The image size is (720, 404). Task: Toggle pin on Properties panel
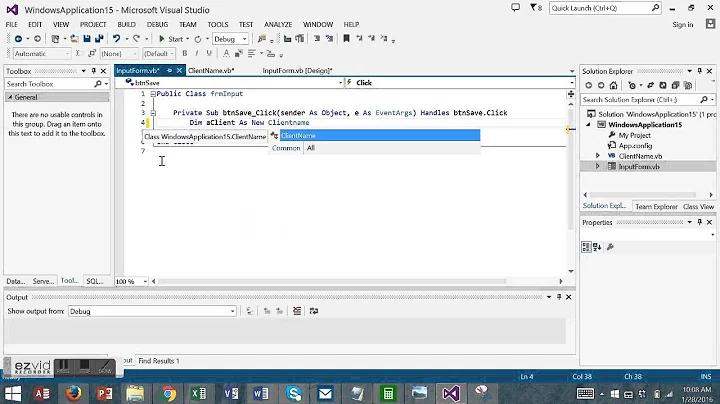[700, 222]
